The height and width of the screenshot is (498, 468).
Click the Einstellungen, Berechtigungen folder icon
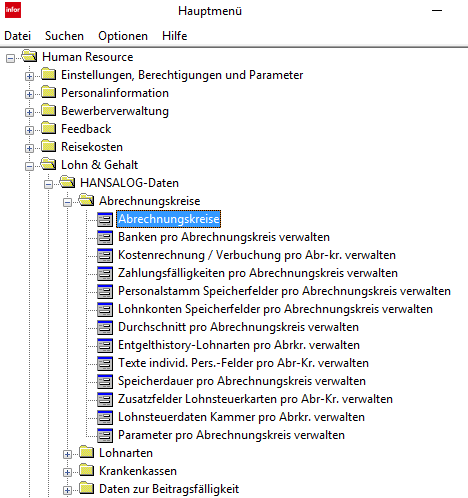[49, 74]
